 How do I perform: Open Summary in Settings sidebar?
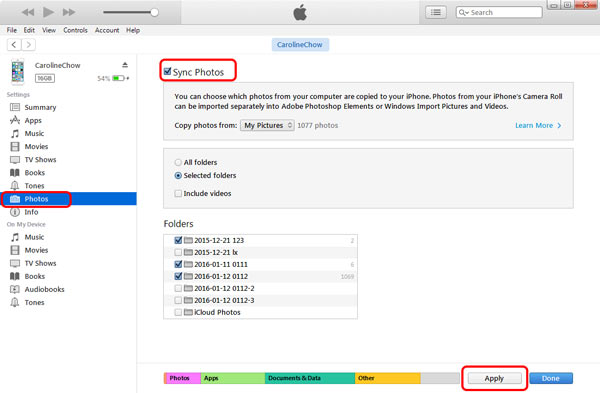(x=40, y=107)
